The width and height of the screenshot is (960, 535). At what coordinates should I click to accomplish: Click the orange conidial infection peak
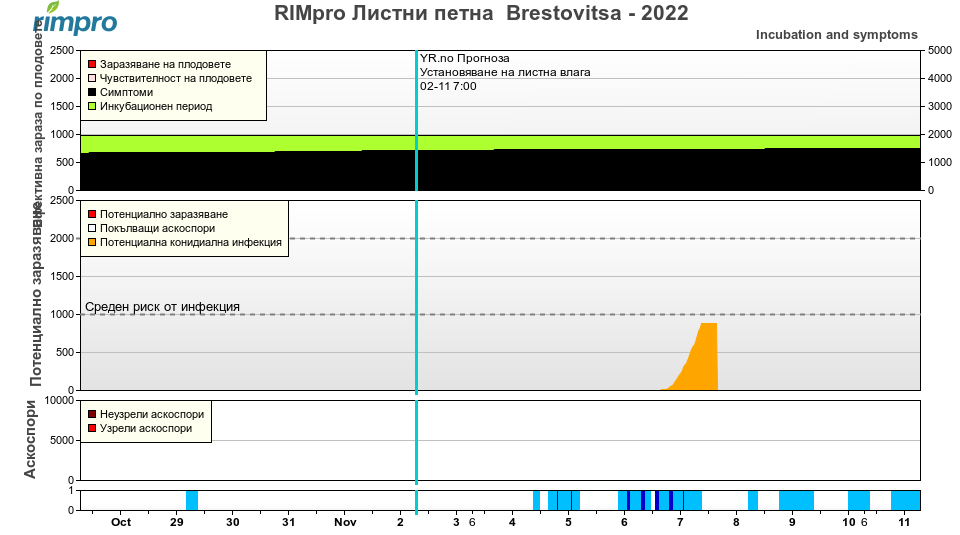point(708,356)
